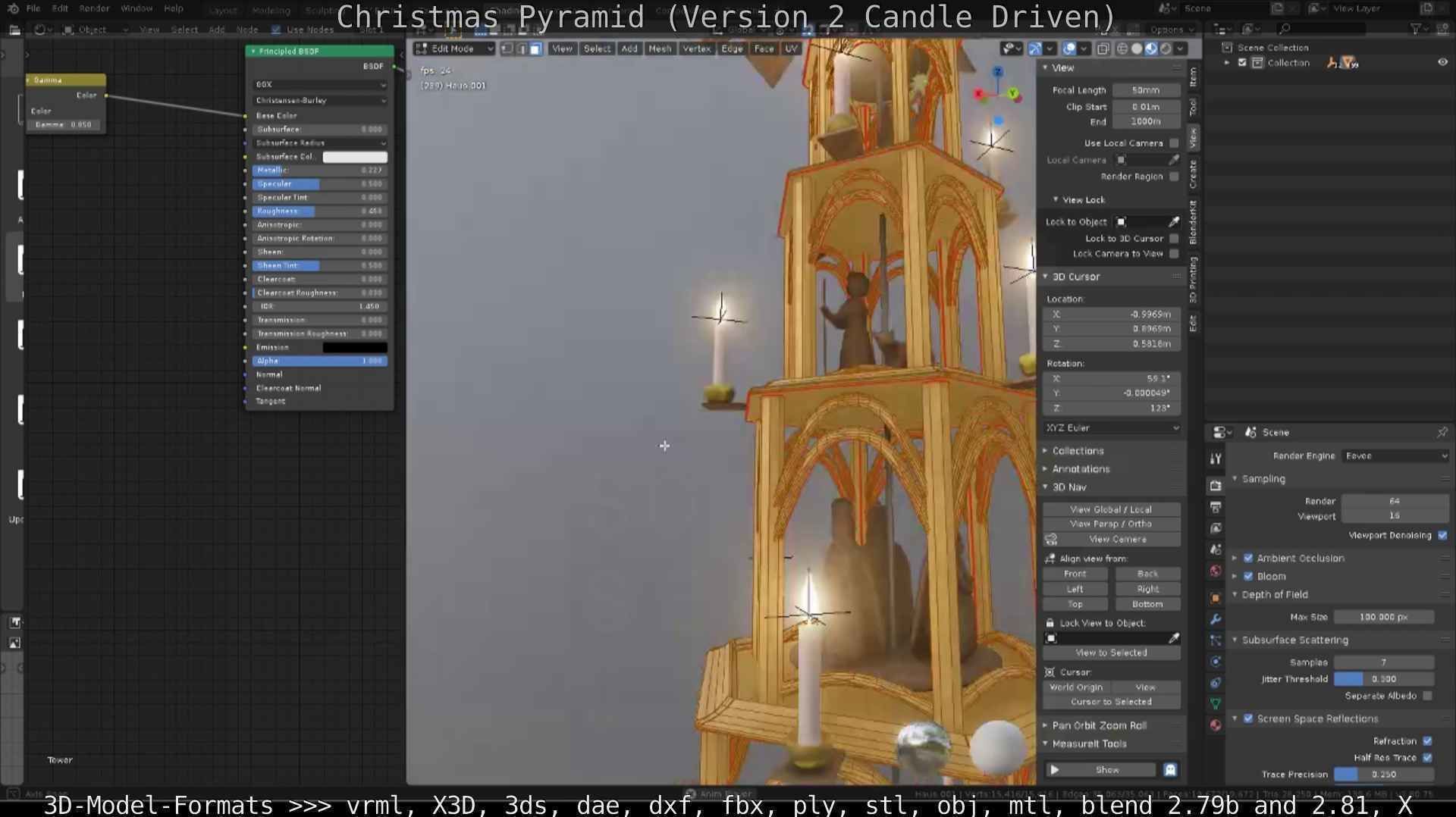This screenshot has height=817, width=1456.
Task: Open the viewport Add menu
Action: tap(629, 49)
